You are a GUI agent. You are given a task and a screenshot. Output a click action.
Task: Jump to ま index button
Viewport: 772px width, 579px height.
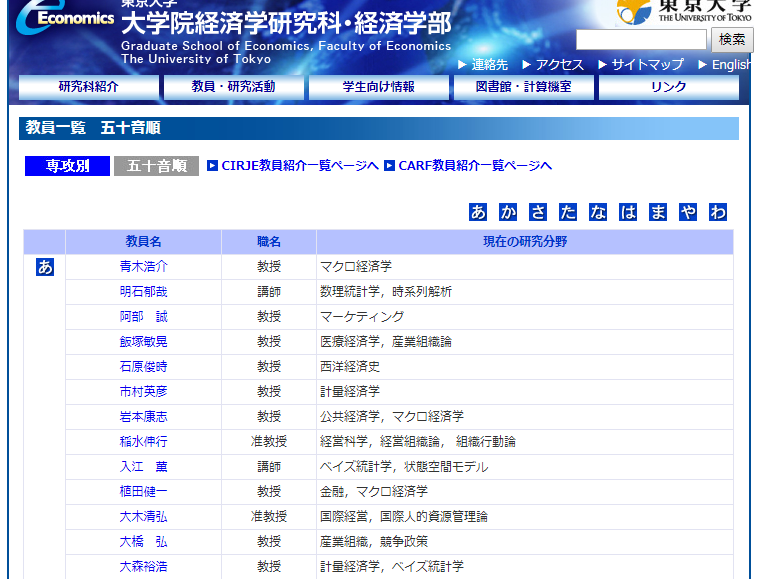point(658,212)
